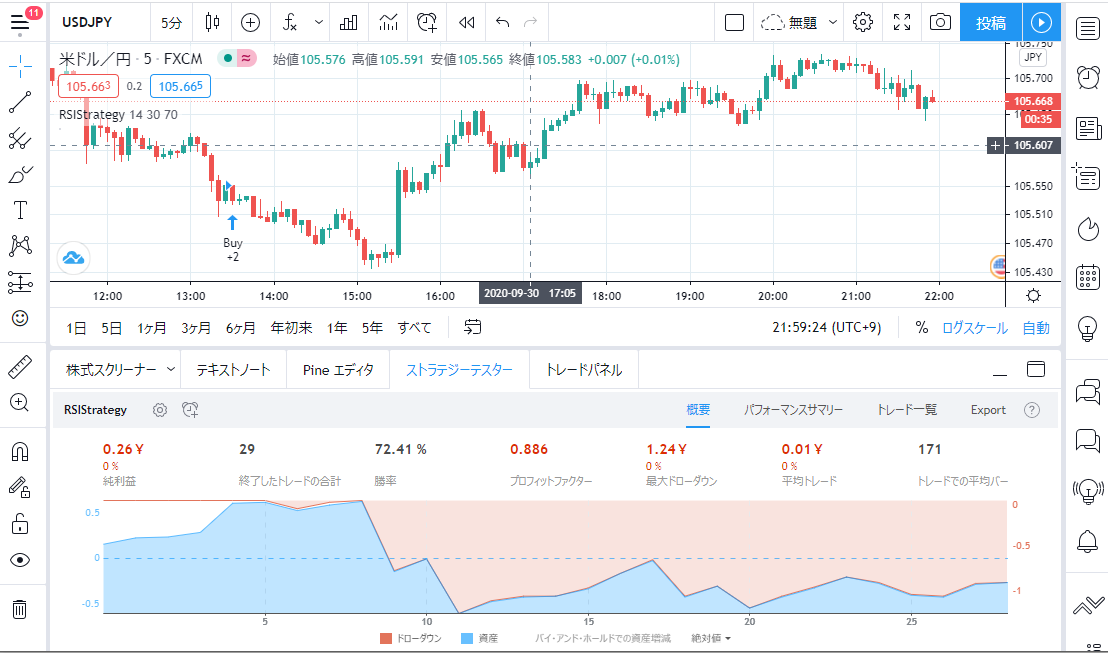Take a chart snapshot with camera icon
Image resolution: width=1108 pixels, height=653 pixels.
(939, 22)
